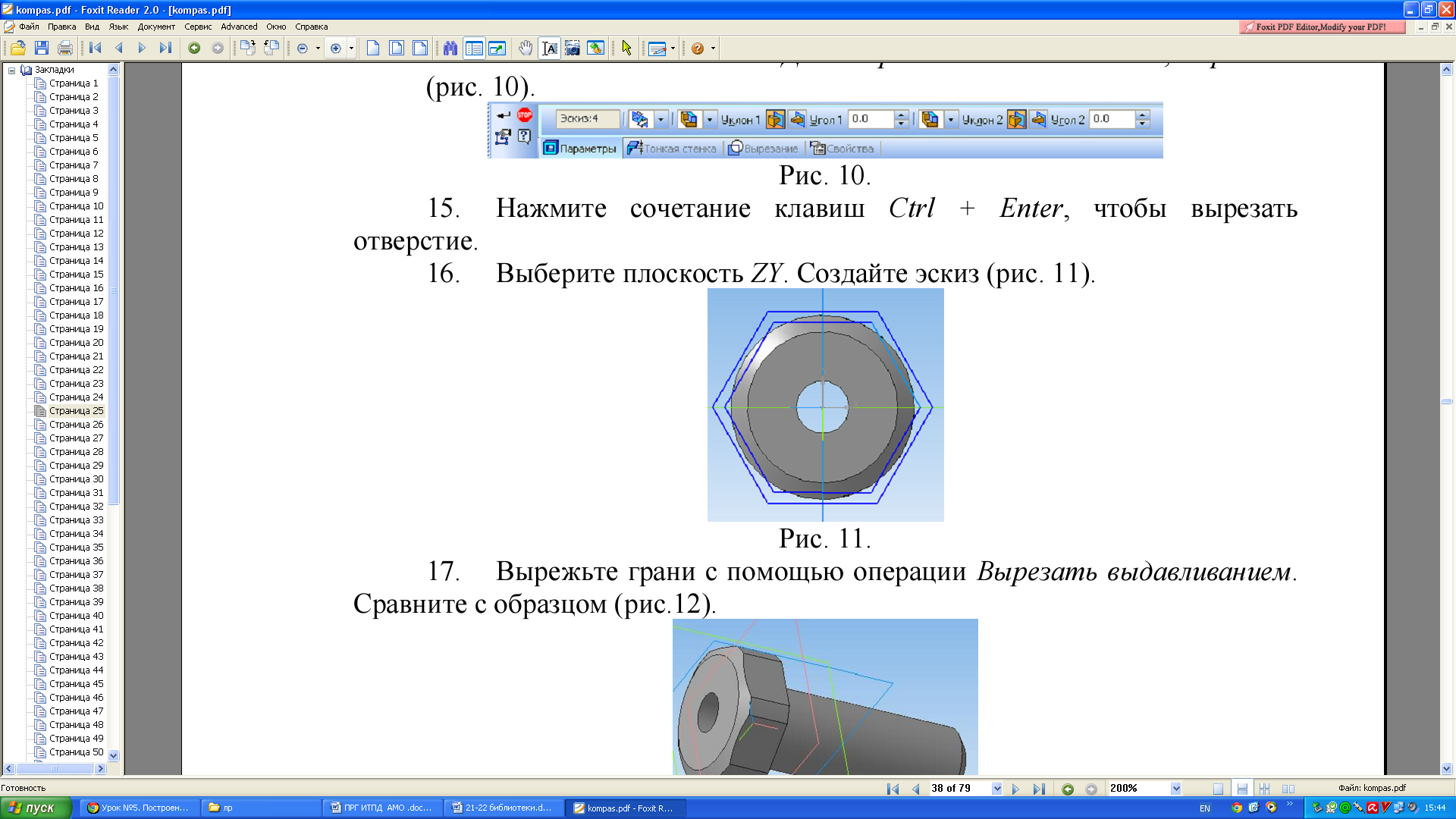Open the Правка menu
Image resolution: width=1456 pixels, height=819 pixels.
pos(61,27)
